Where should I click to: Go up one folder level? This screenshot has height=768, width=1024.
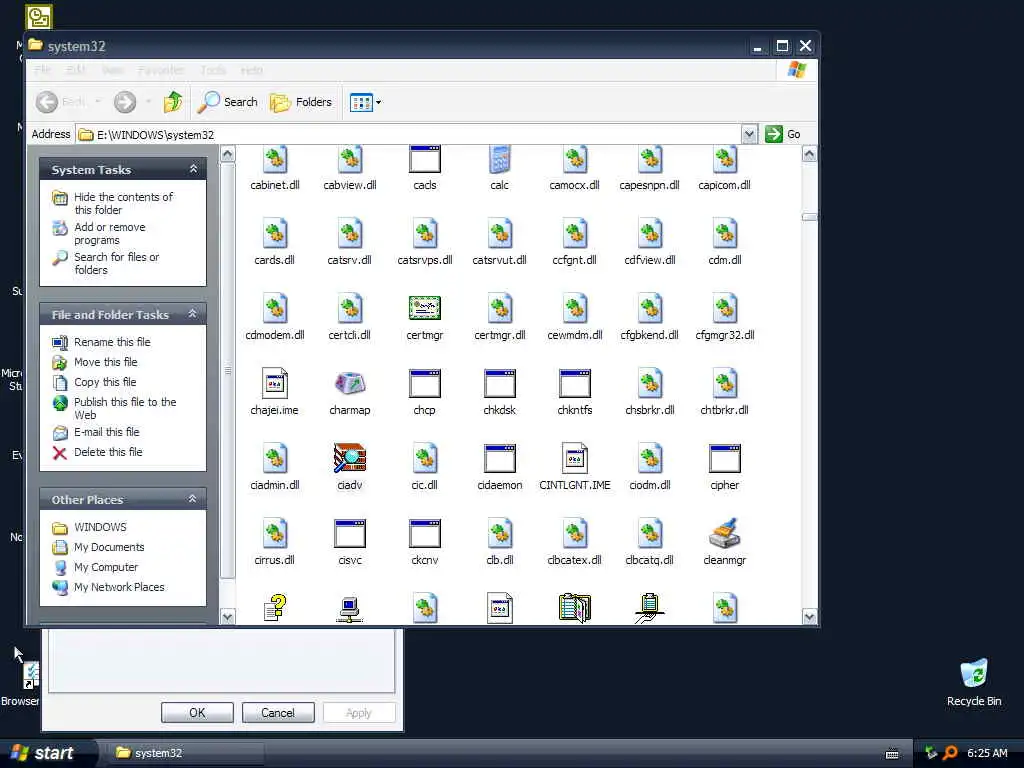[173, 102]
